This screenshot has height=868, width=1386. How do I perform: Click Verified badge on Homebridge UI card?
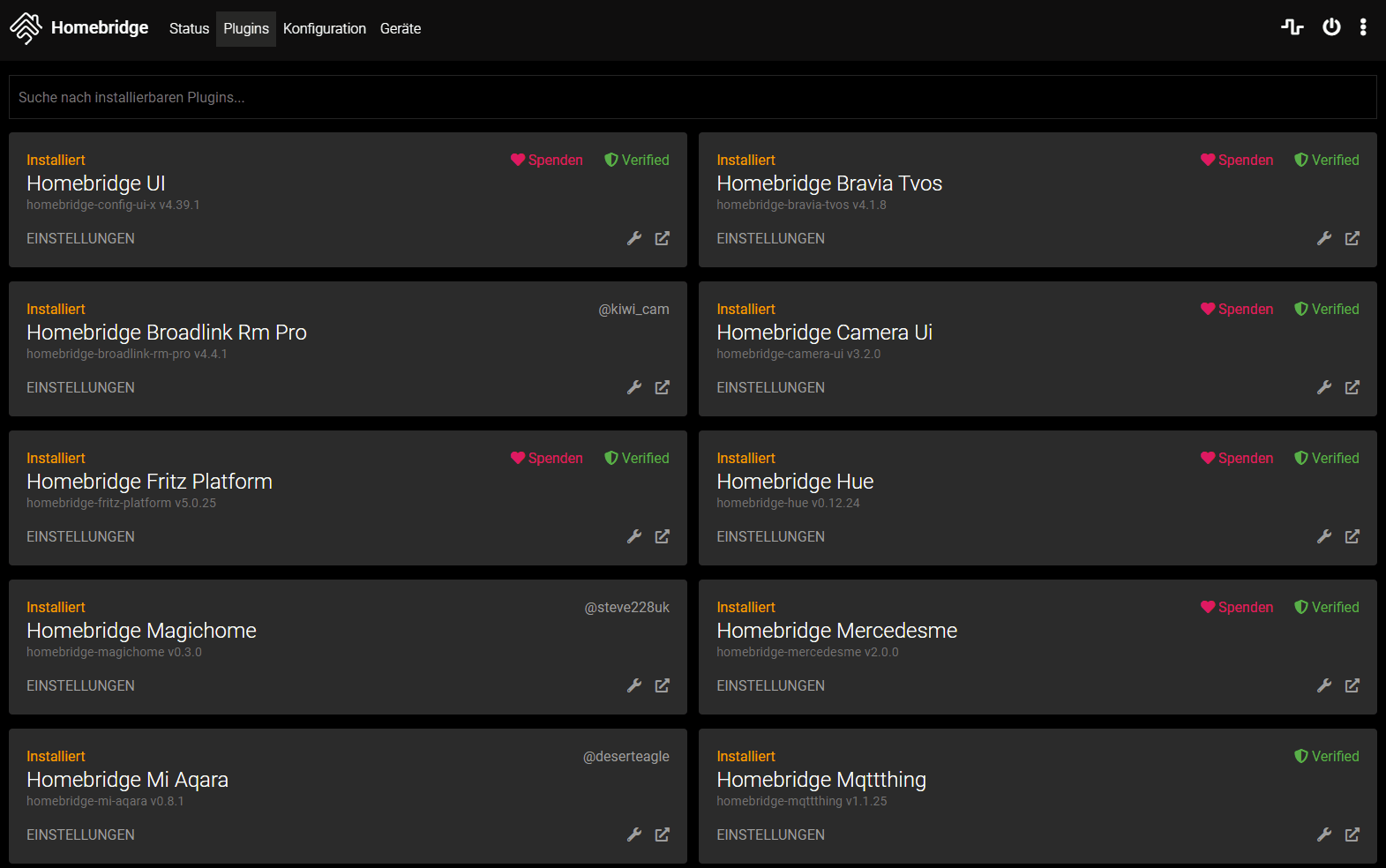click(x=636, y=160)
